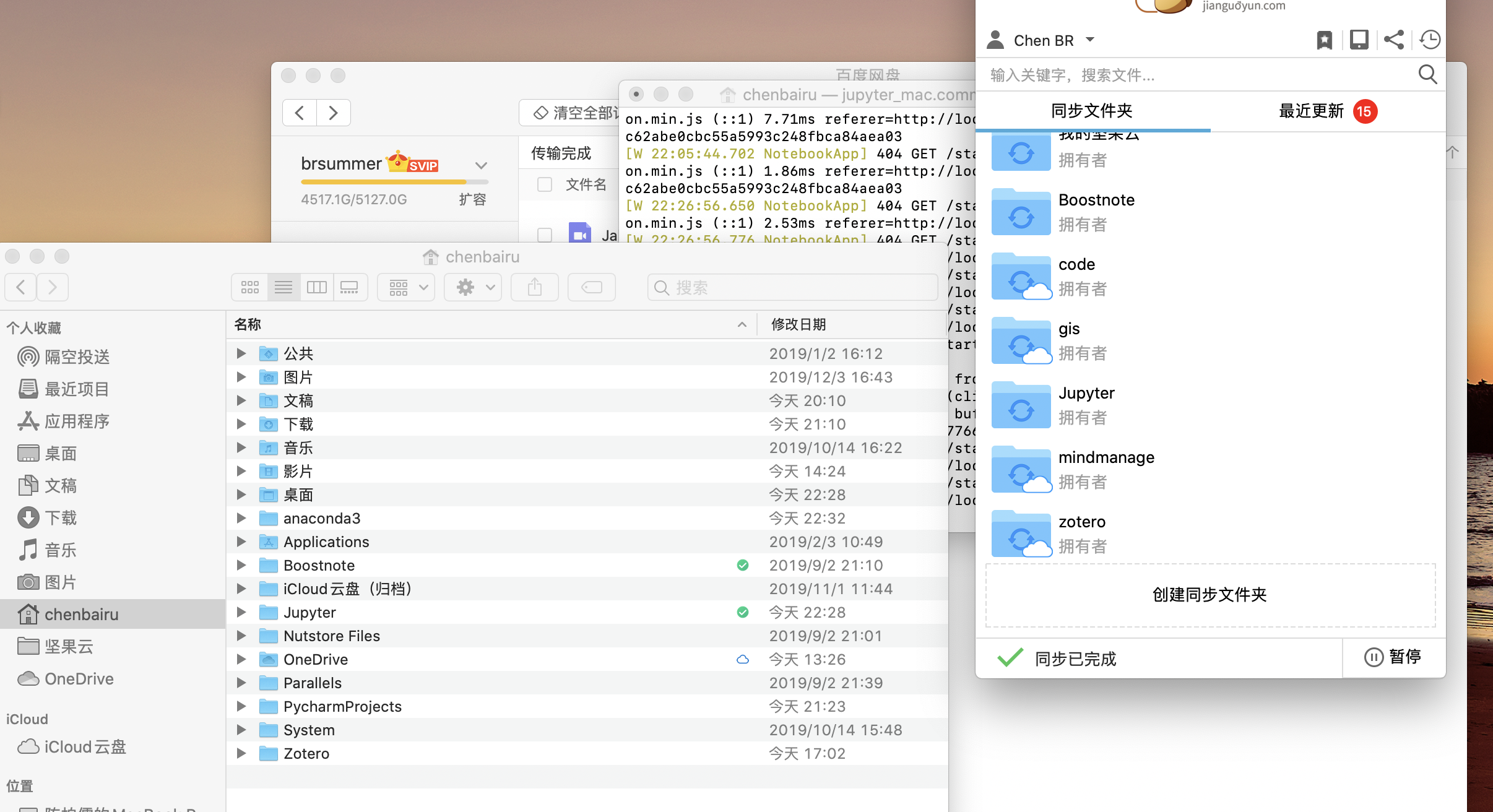The height and width of the screenshot is (812, 1493).
Task: Pause syncing with 暂停 button
Action: coord(1393,657)
